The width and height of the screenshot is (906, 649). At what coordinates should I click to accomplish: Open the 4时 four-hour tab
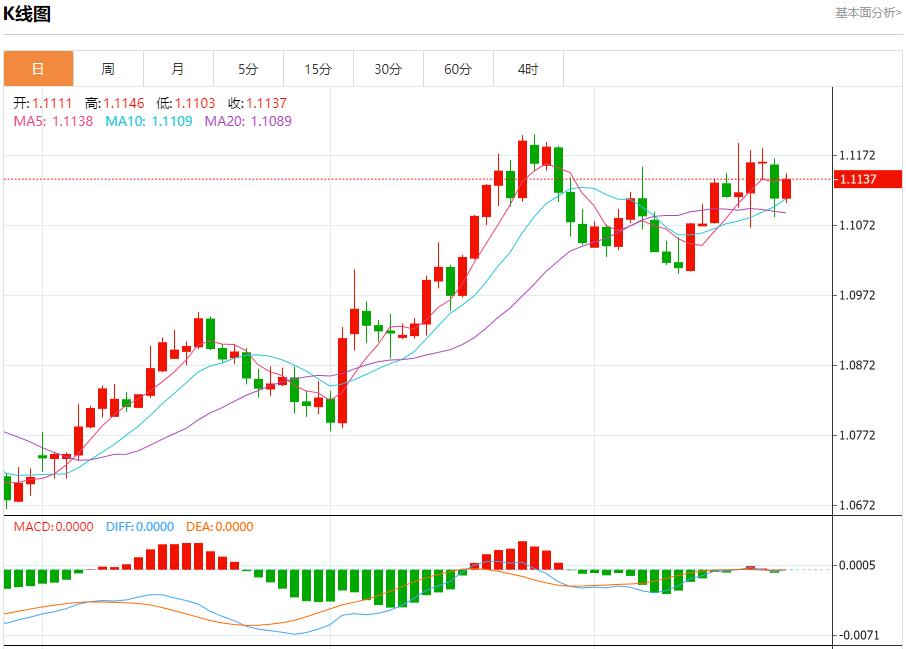[528, 69]
